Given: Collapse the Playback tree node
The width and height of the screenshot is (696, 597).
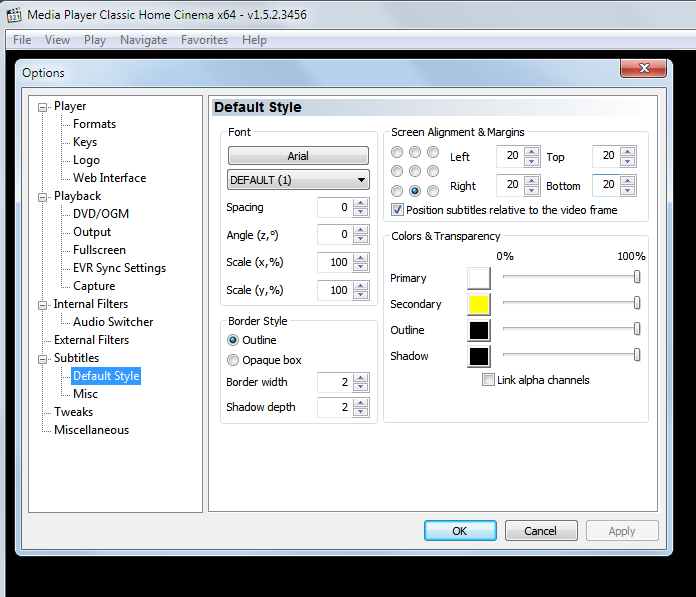Looking at the screenshot, I should coord(43,197).
